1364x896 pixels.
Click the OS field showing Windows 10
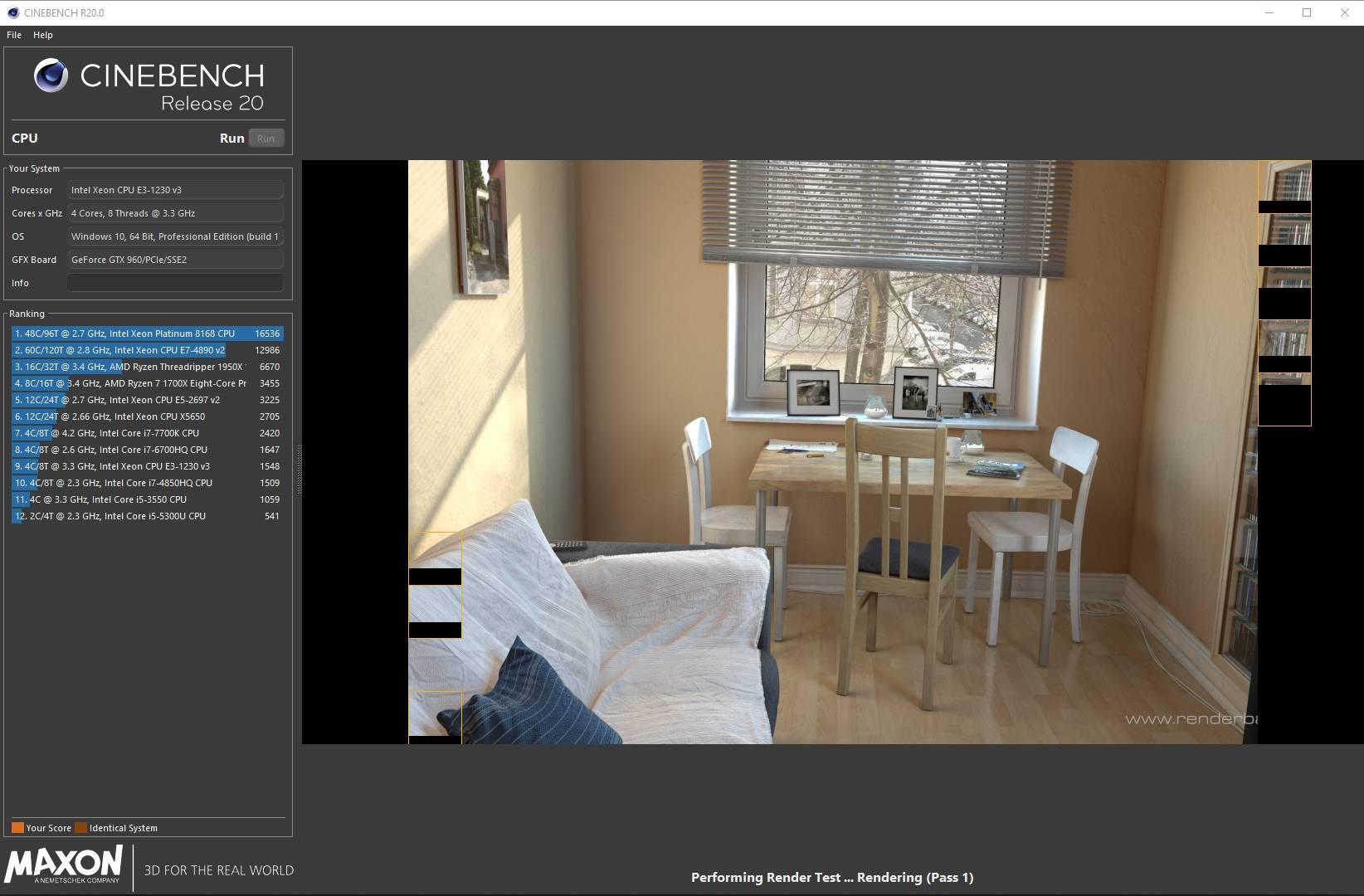(175, 236)
